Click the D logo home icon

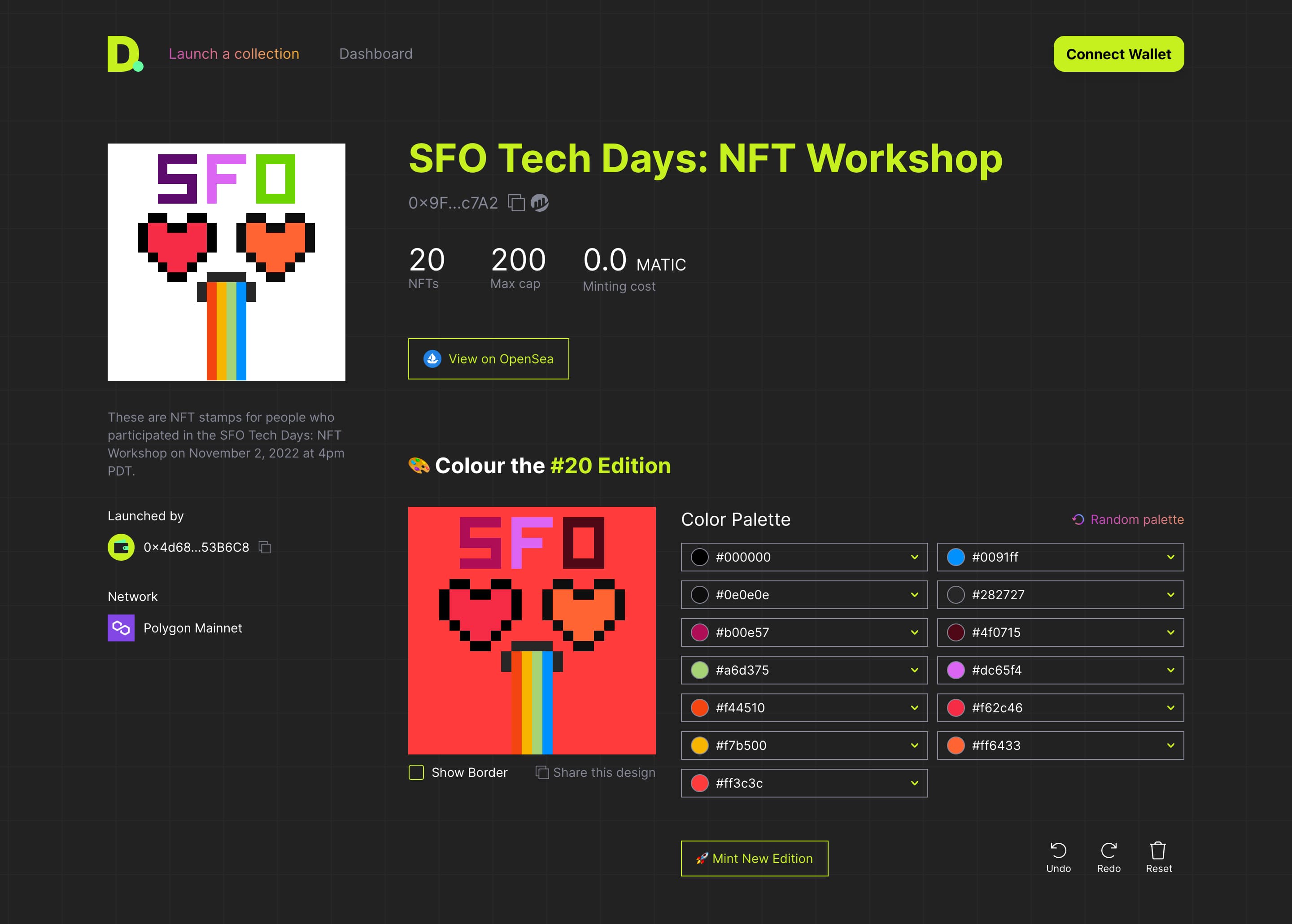point(125,54)
